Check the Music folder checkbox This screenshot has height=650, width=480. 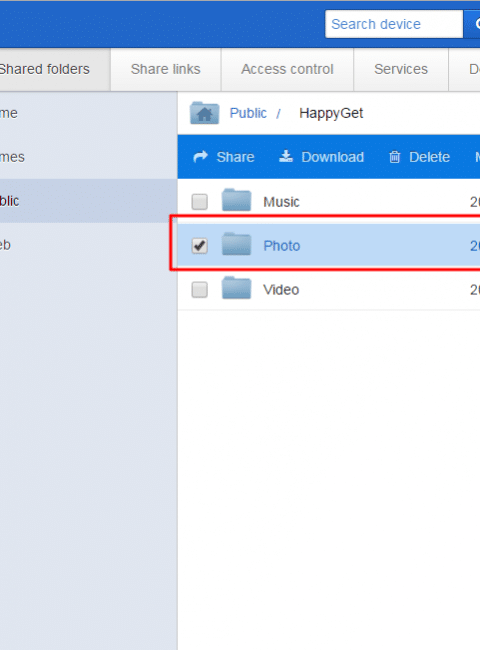coord(199,202)
